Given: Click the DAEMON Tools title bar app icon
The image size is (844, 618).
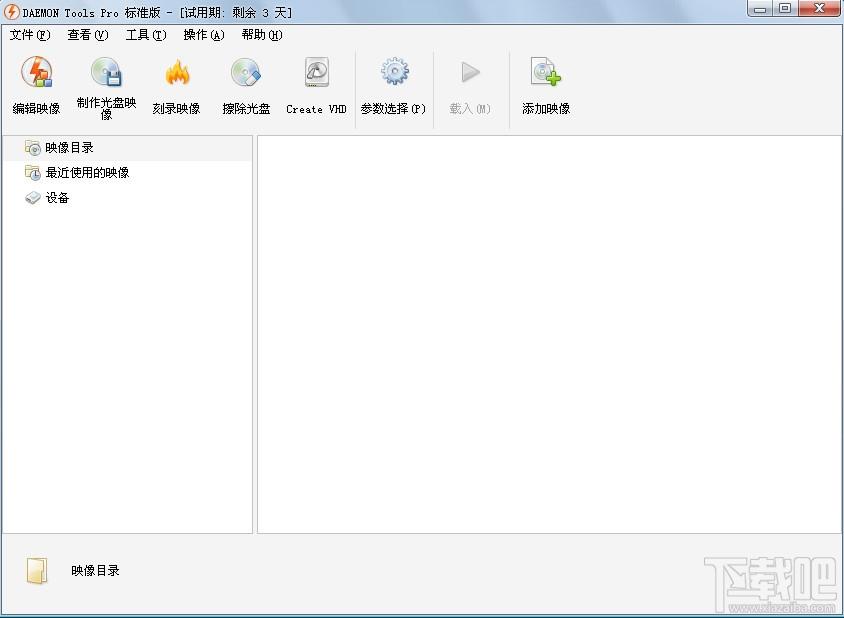Looking at the screenshot, I should (x=12, y=12).
